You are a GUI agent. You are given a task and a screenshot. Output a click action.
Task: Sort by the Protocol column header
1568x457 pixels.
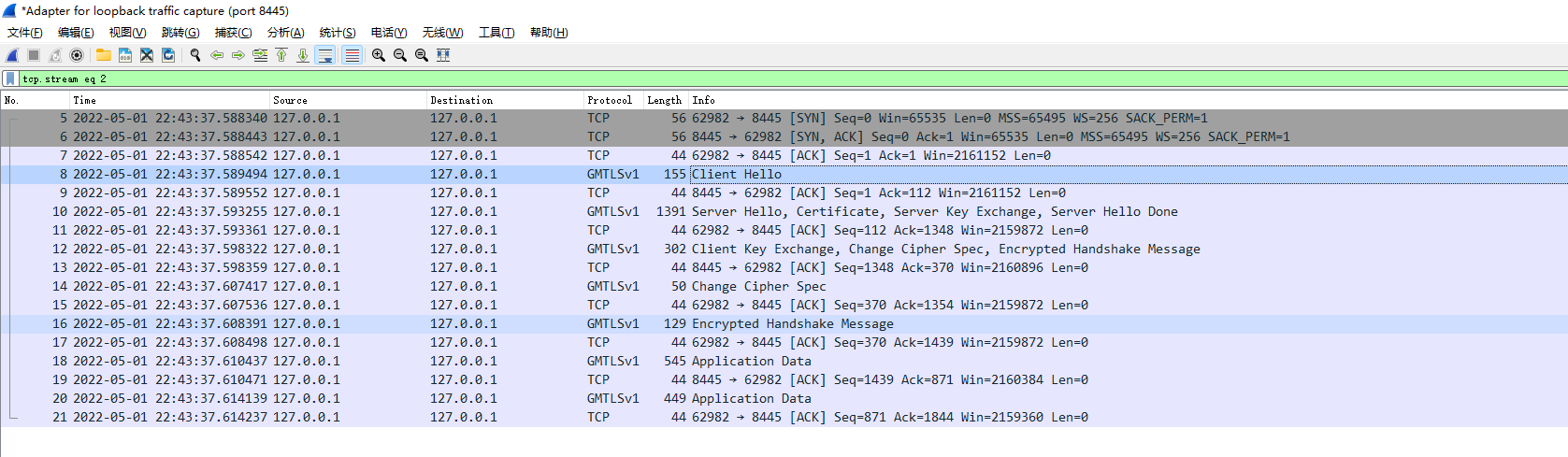[x=610, y=100]
